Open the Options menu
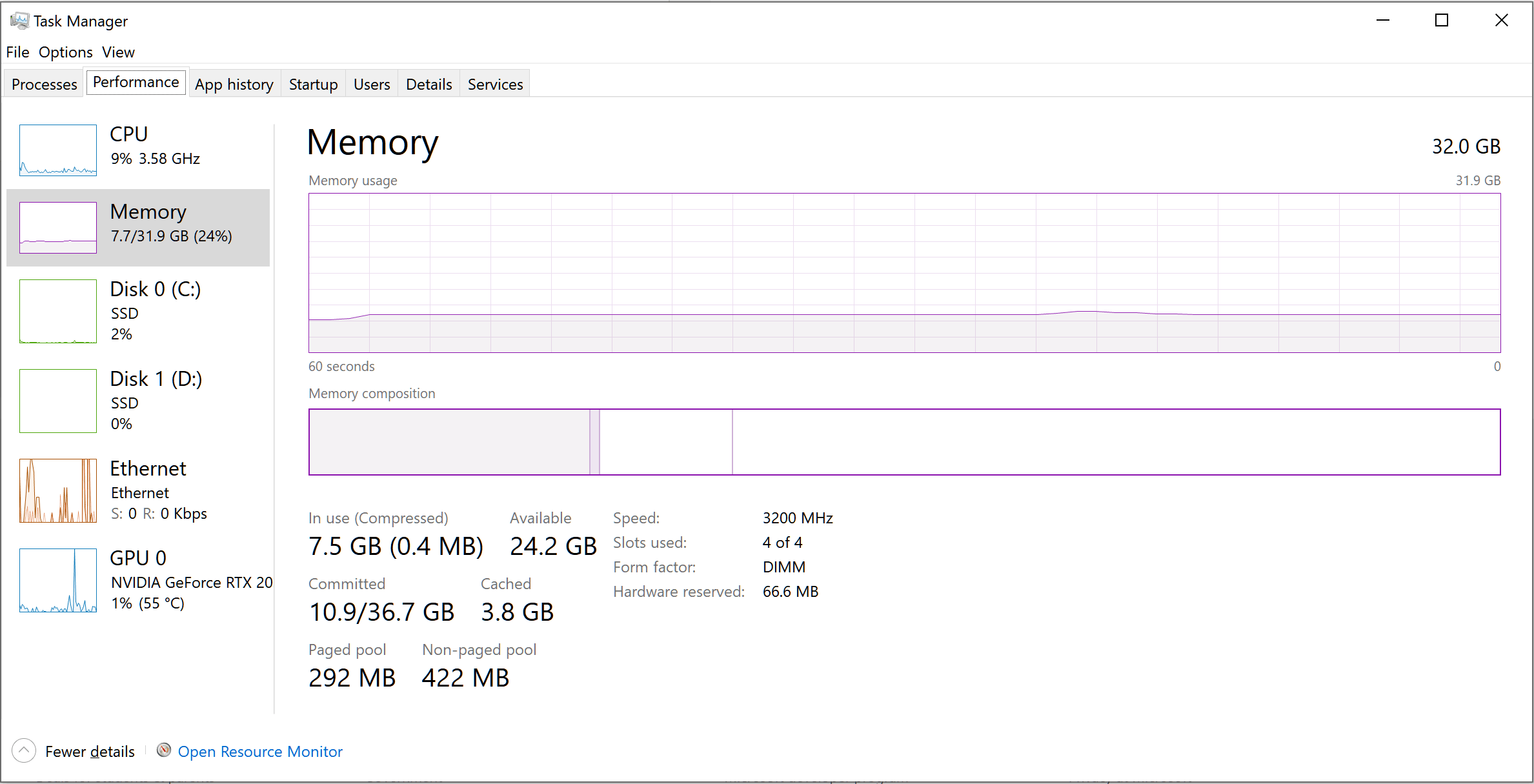Image resolution: width=1534 pixels, height=784 pixels. 65,52
